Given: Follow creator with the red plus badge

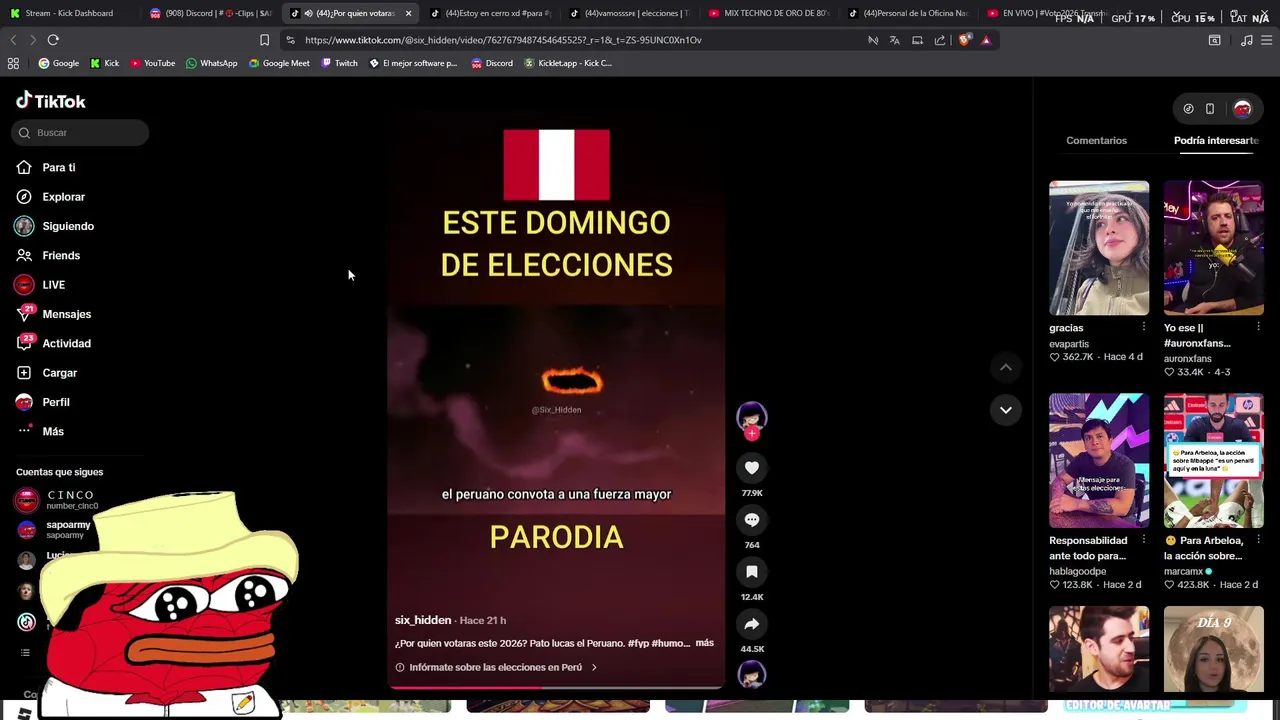Looking at the screenshot, I should coord(752,434).
